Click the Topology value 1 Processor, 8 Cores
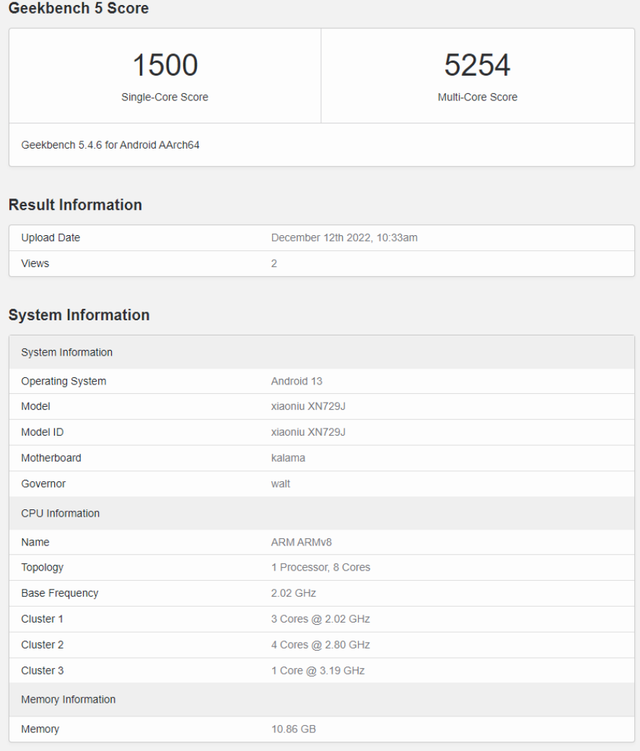The height and width of the screenshot is (751, 640). point(320,568)
